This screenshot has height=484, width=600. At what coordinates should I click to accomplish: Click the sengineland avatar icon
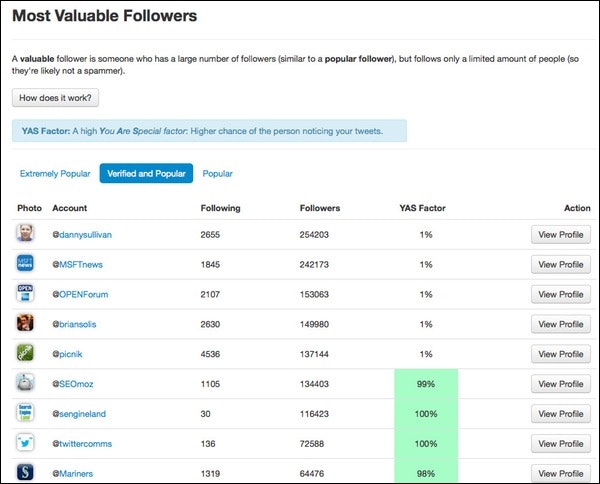(26, 413)
